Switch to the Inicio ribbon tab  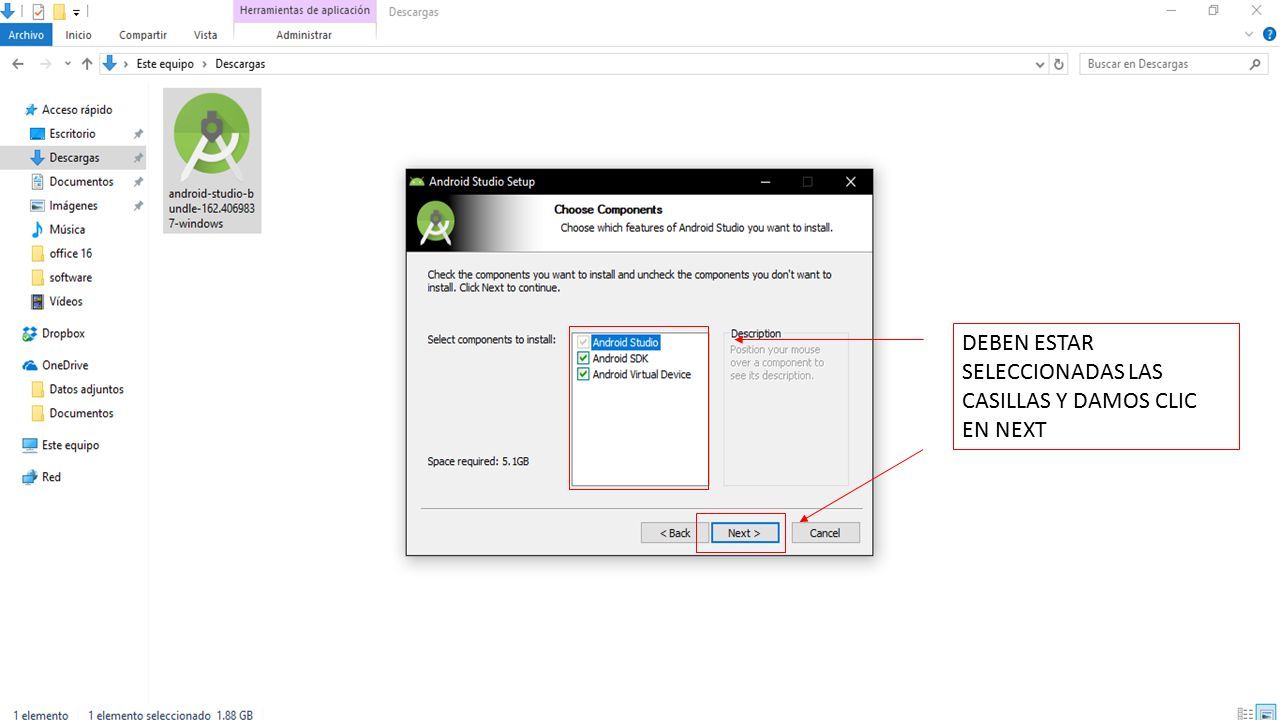(78, 35)
